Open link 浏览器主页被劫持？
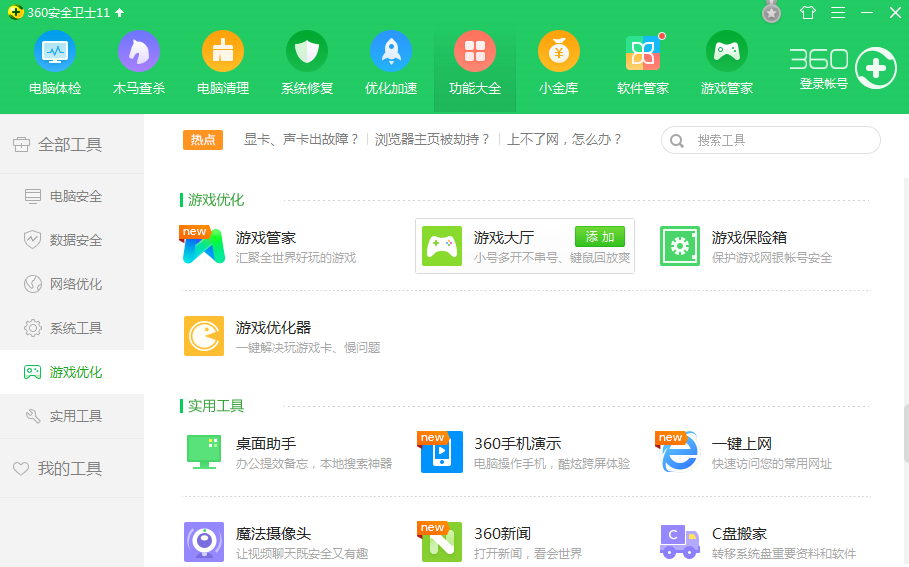 (x=433, y=140)
